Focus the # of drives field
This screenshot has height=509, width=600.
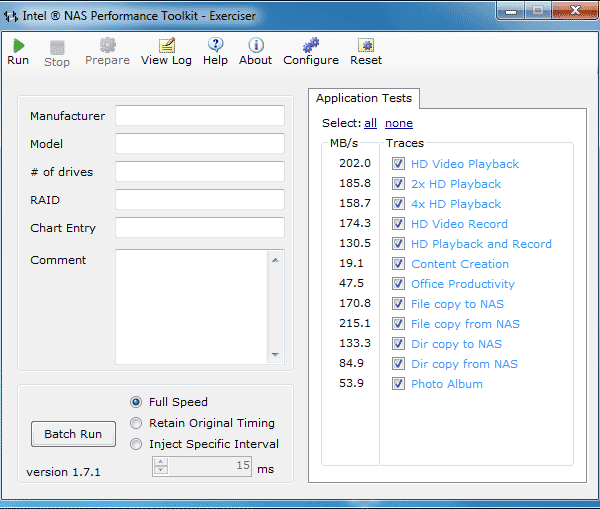pos(200,171)
